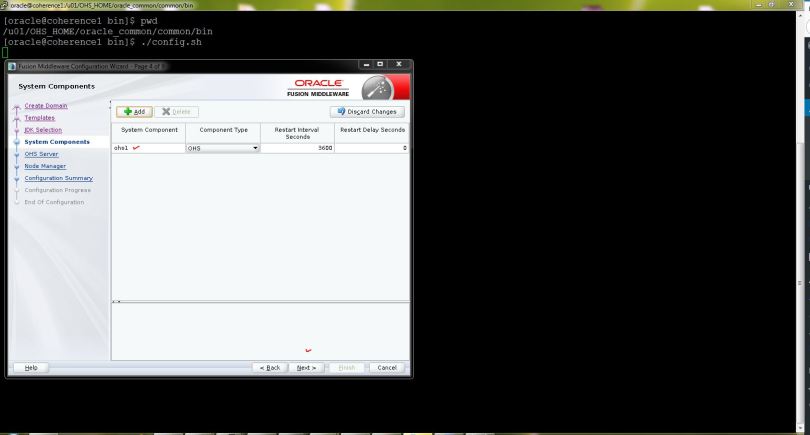Click the Add button with plus icon

pos(134,112)
